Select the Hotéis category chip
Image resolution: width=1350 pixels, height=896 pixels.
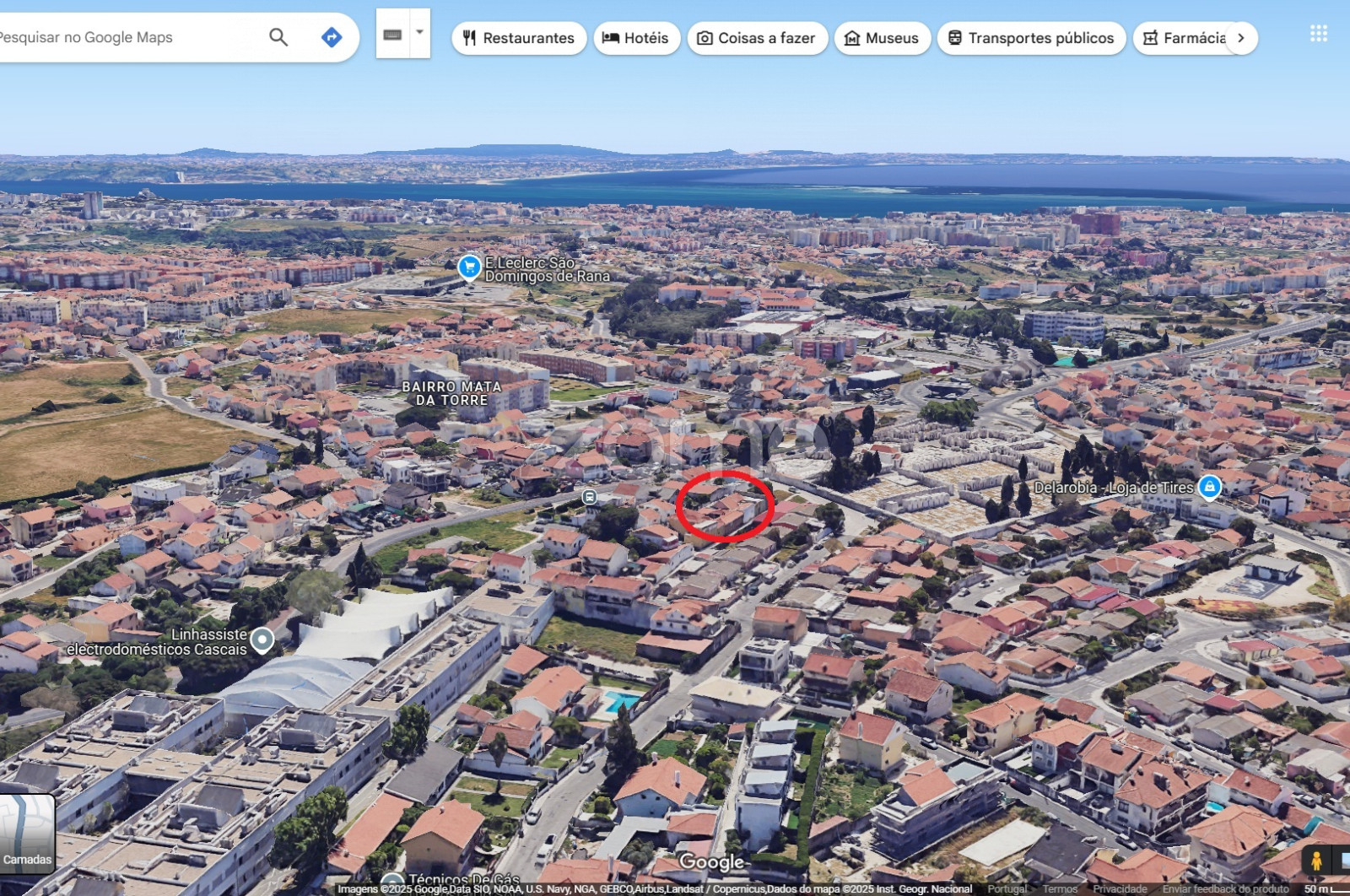[636, 38]
